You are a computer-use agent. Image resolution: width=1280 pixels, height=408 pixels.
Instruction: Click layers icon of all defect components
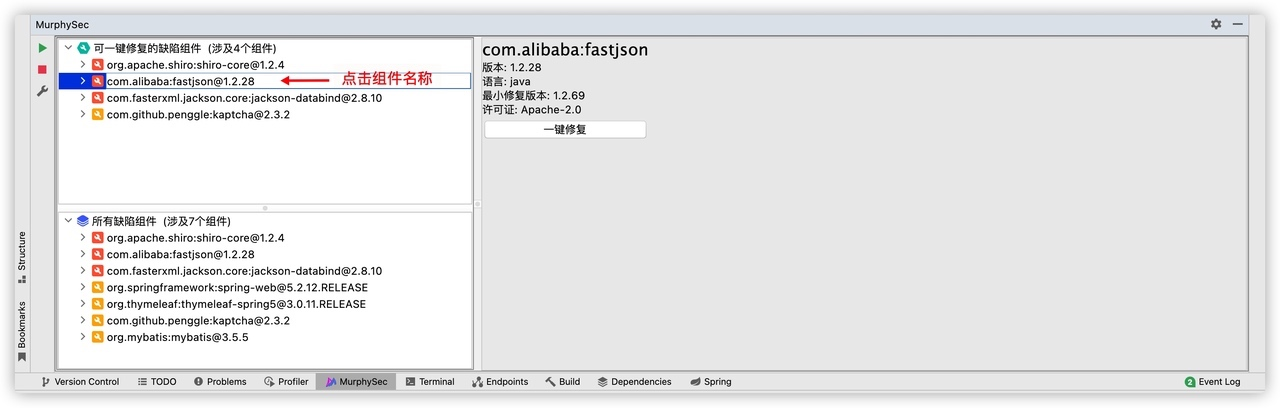(83, 221)
